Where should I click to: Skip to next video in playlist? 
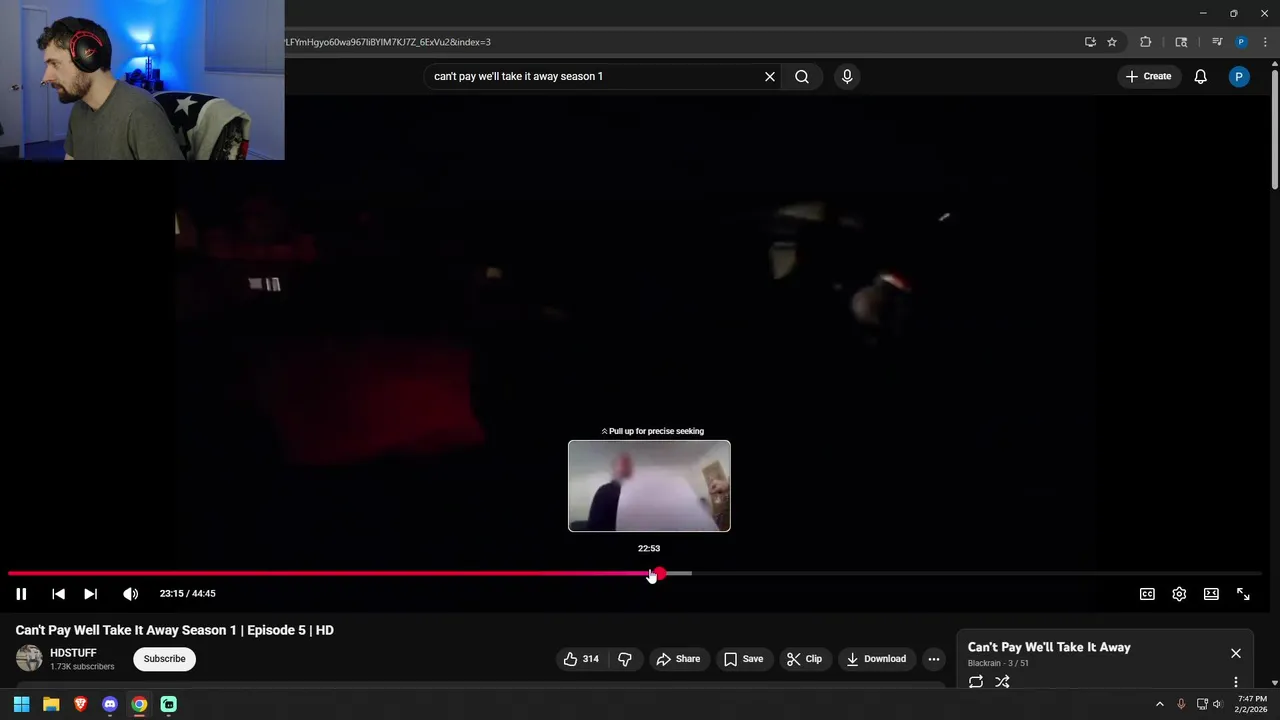[x=90, y=594]
